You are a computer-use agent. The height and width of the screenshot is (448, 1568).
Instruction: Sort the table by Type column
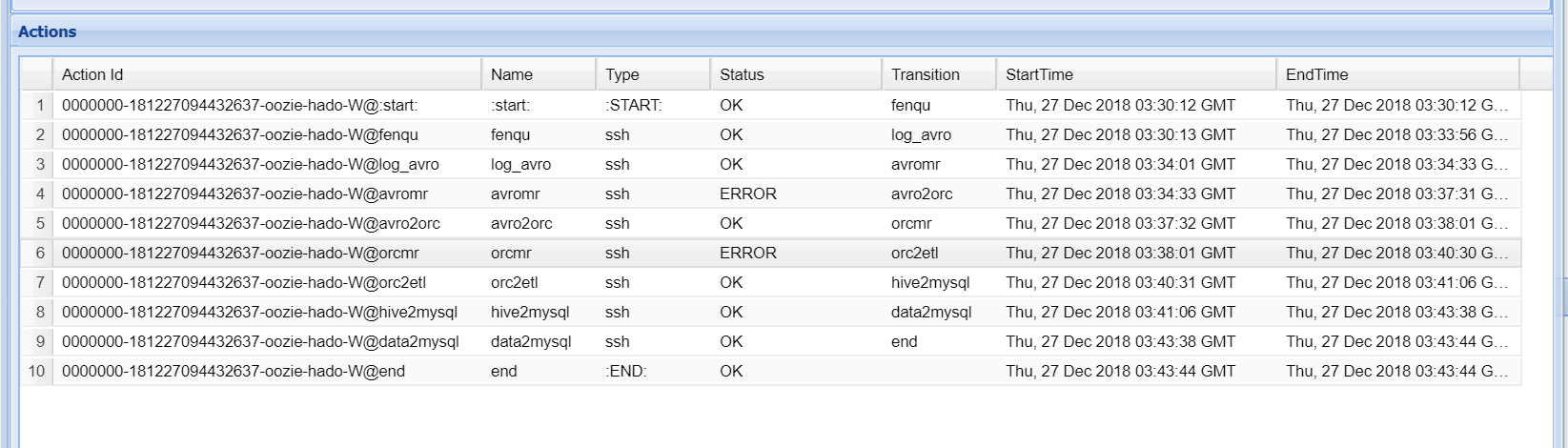(622, 74)
